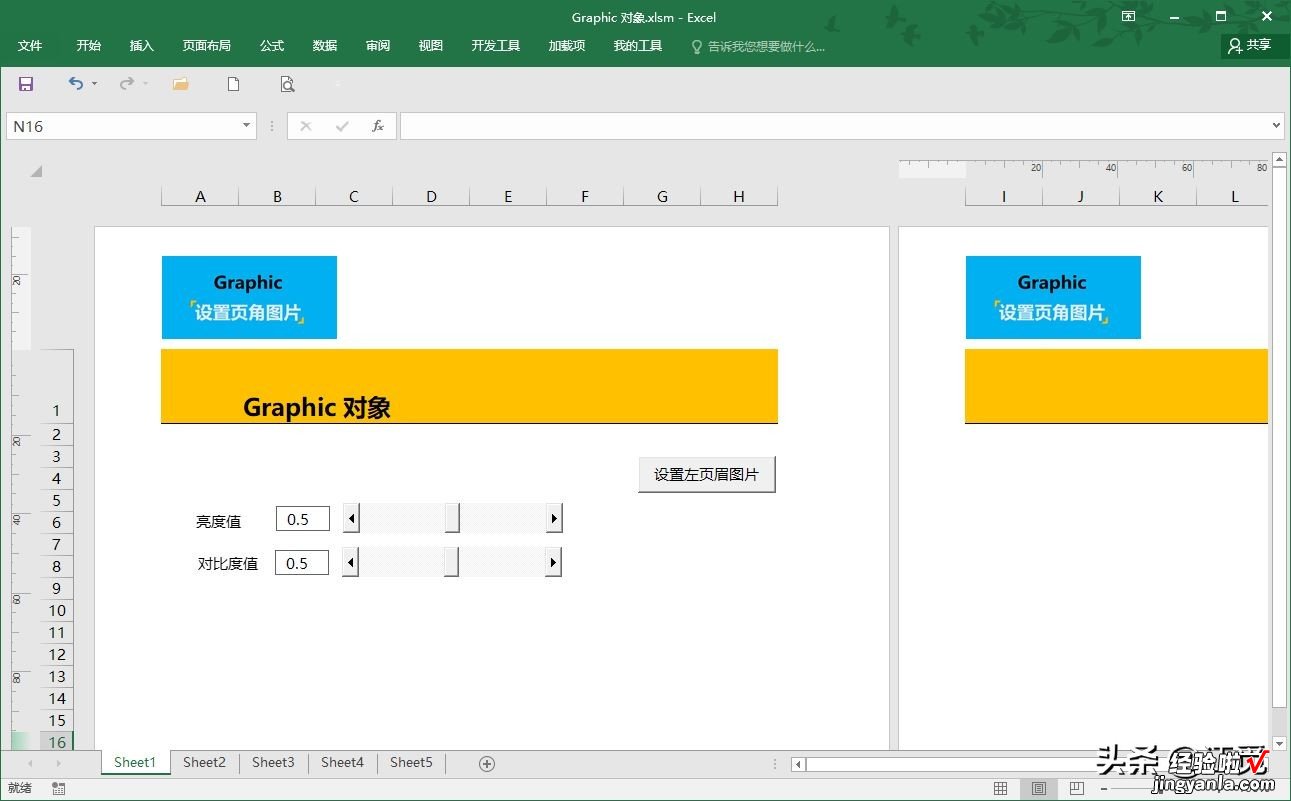
Task: Open the 插入 ribbon tab
Action: point(142,46)
